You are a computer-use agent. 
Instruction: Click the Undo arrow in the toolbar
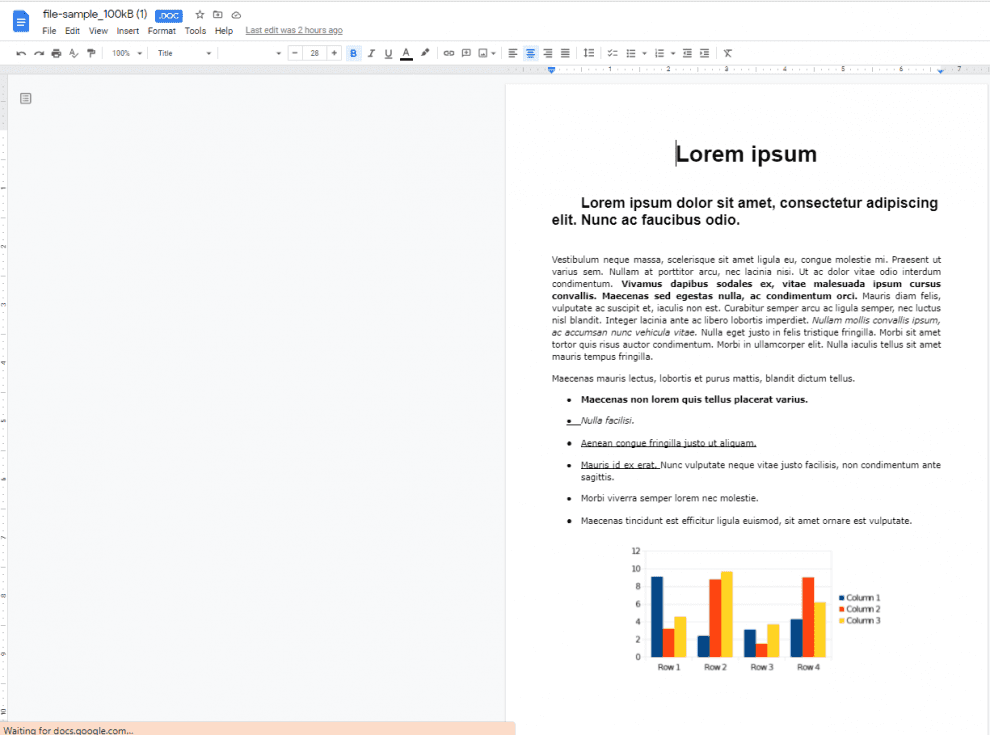pyautogui.click(x=21, y=53)
